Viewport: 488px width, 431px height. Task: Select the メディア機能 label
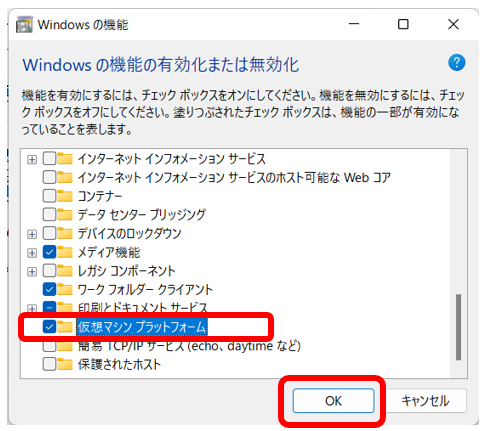pos(109,252)
